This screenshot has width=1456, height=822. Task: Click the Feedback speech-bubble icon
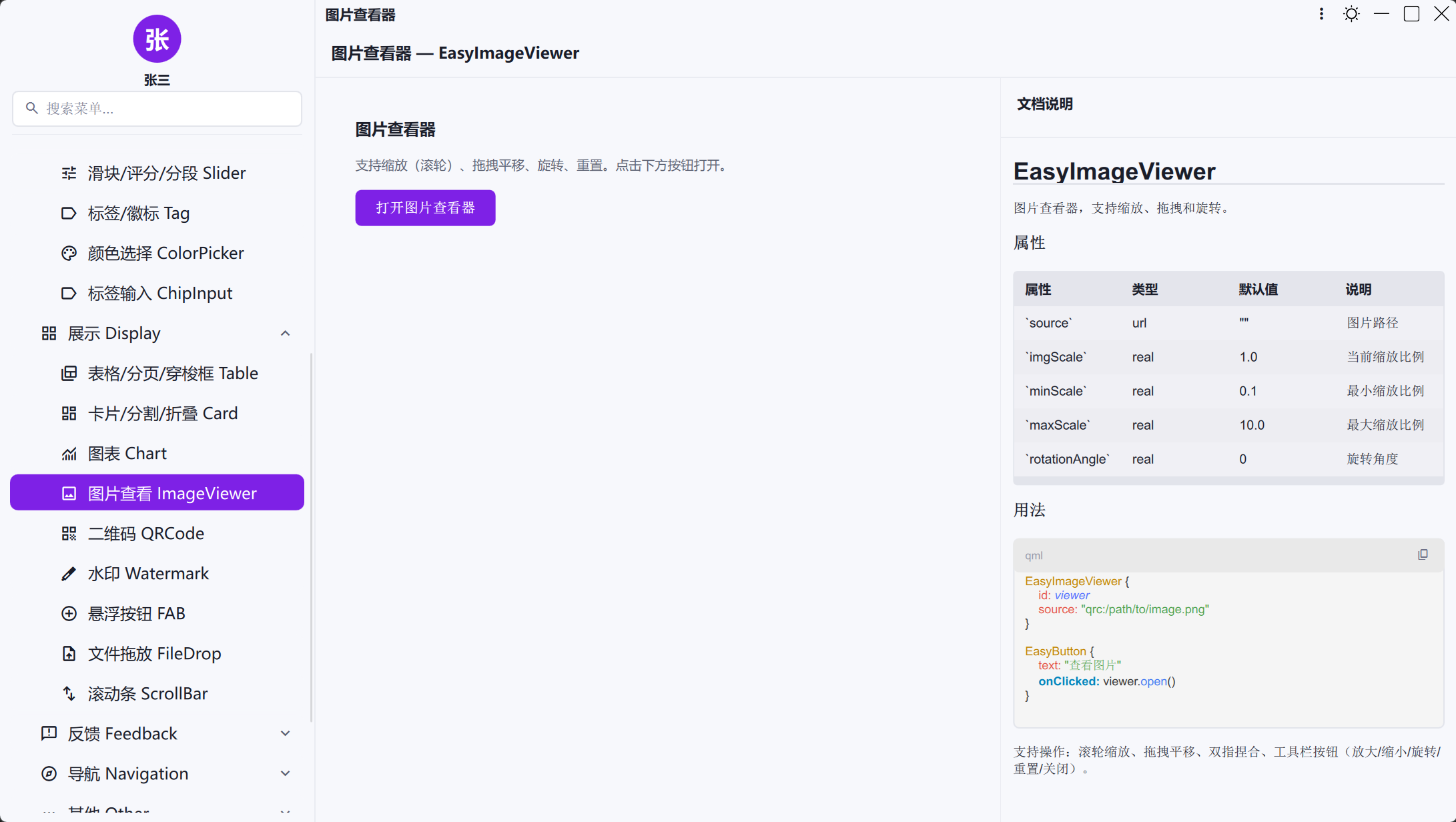pyautogui.click(x=49, y=734)
